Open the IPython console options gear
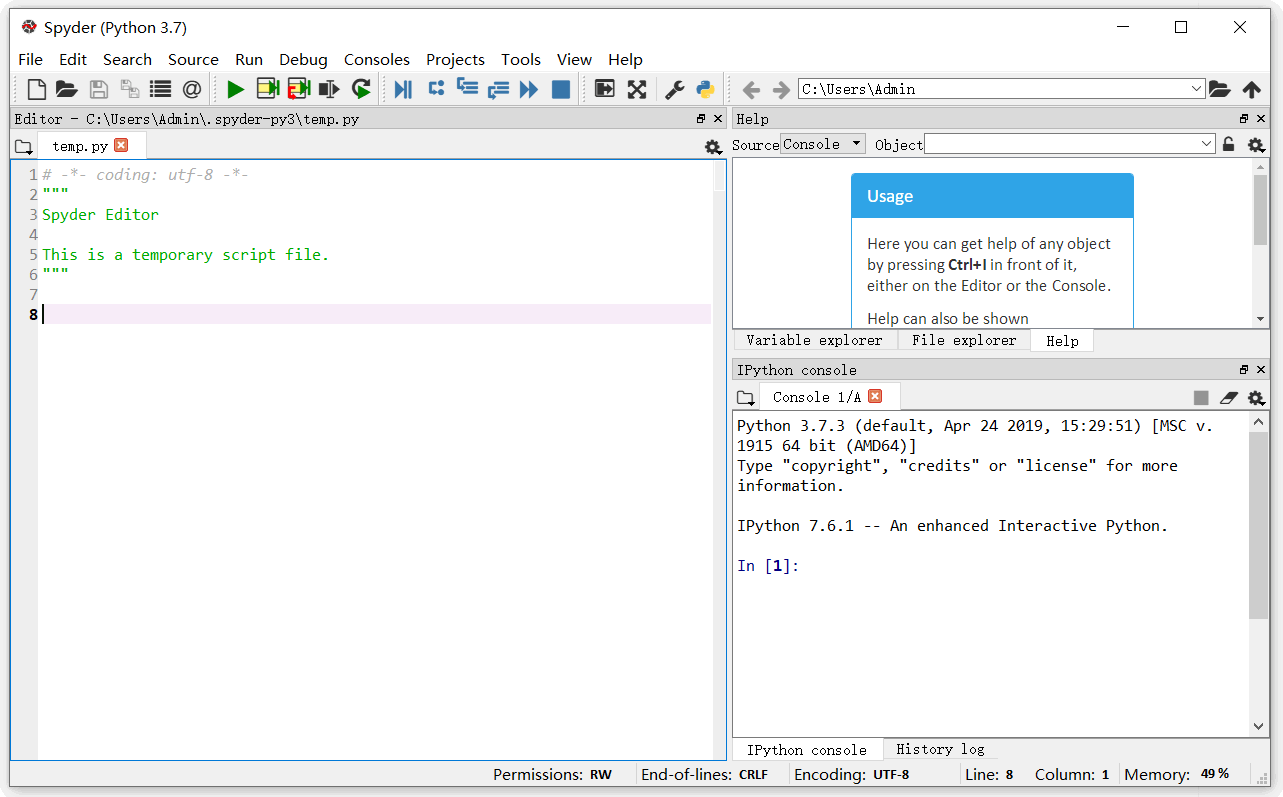 pyautogui.click(x=1256, y=398)
